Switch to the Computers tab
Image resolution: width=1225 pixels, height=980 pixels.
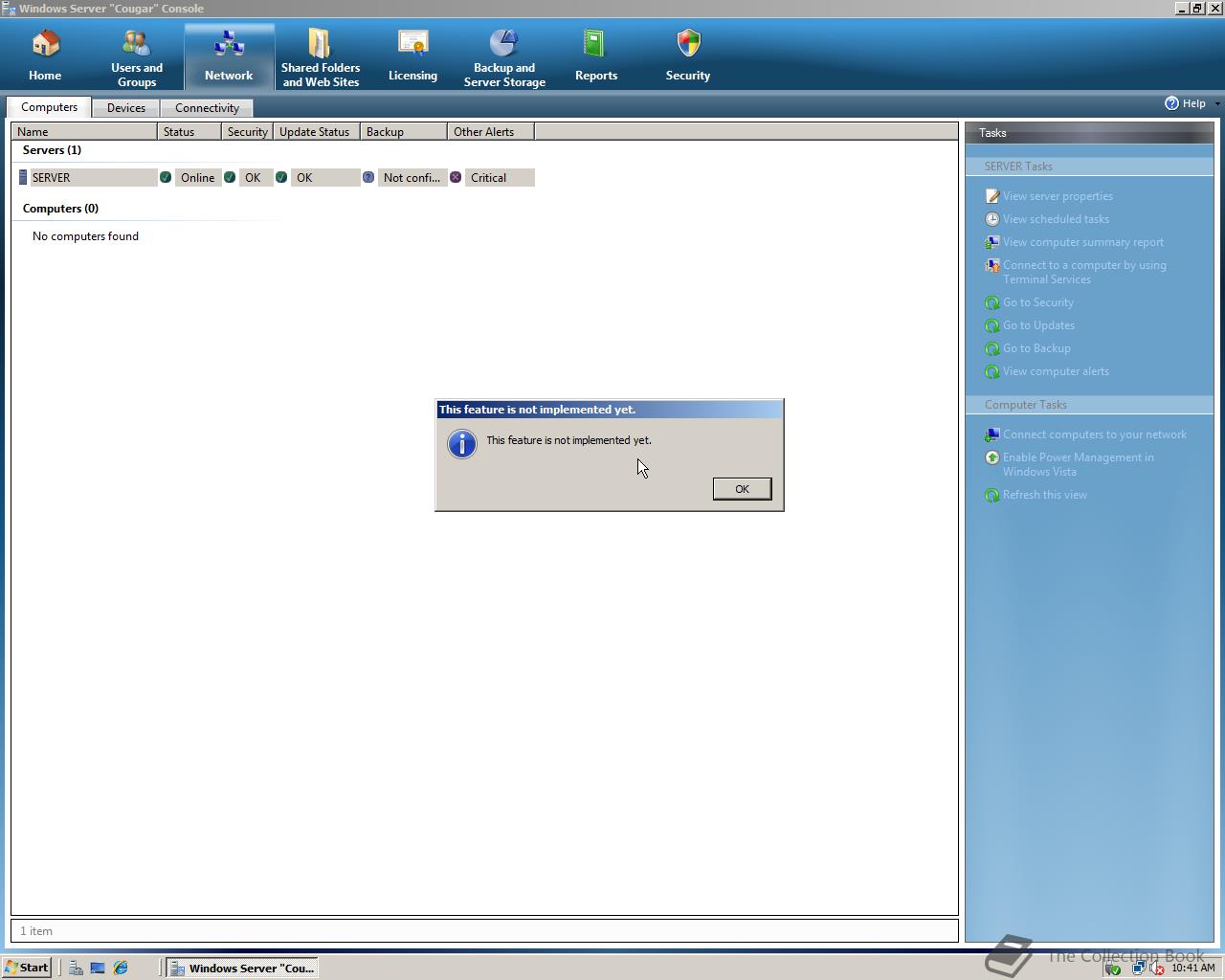tap(50, 107)
